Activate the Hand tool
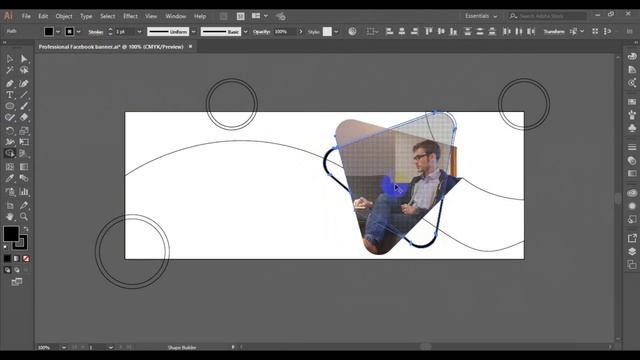Image resolution: width=640 pixels, height=360 pixels. tap(10, 217)
